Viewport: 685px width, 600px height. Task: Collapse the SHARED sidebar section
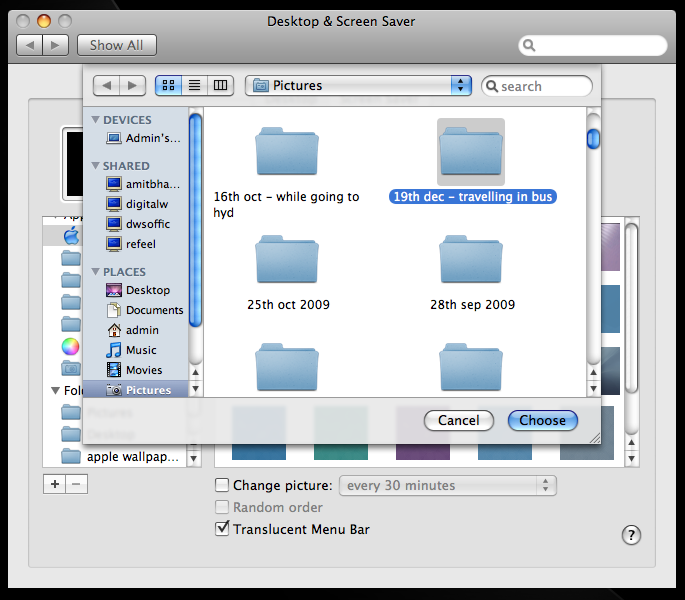(96, 166)
